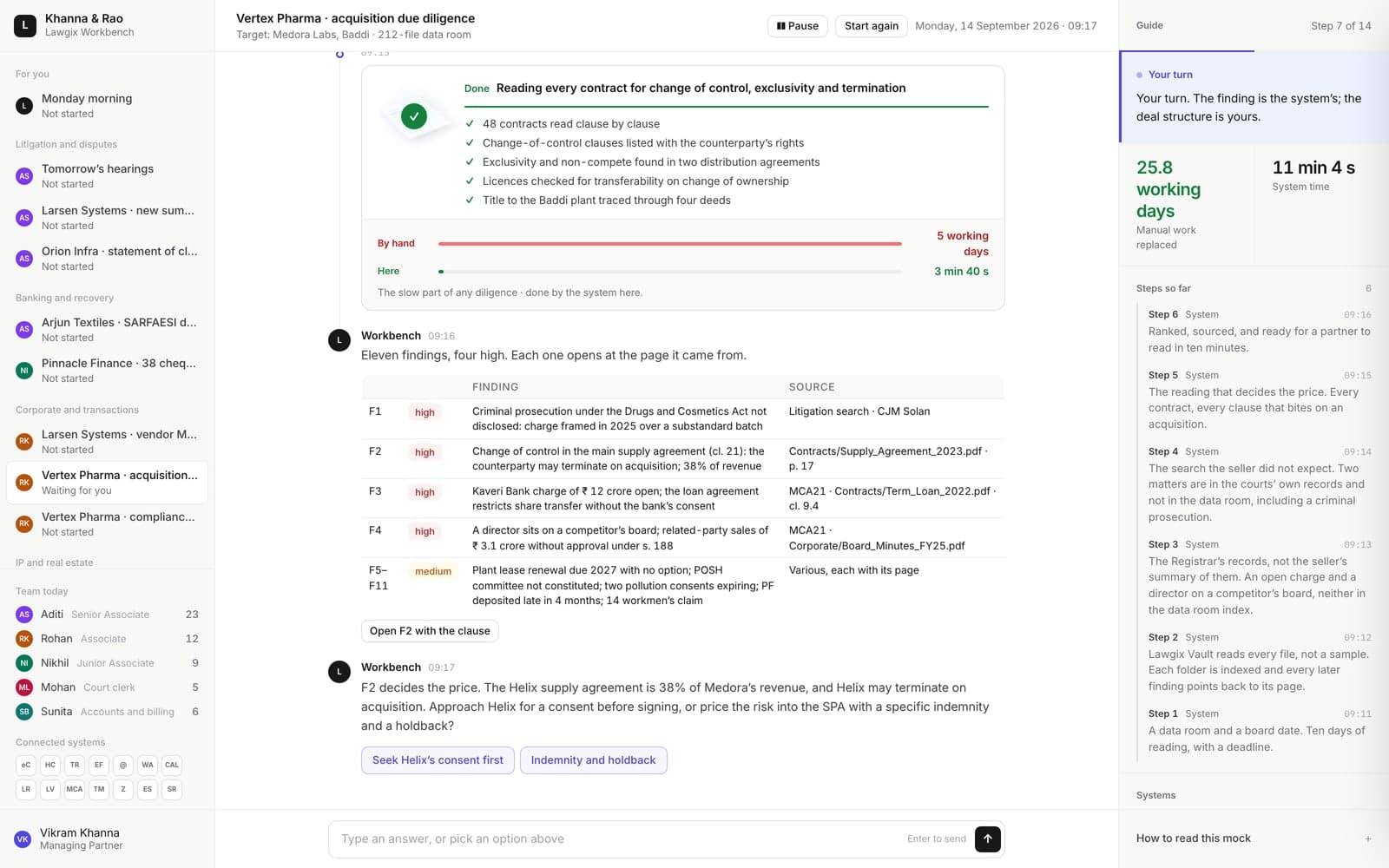Click the eC connected system chip
The width and height of the screenshot is (1389, 868).
[26, 765]
